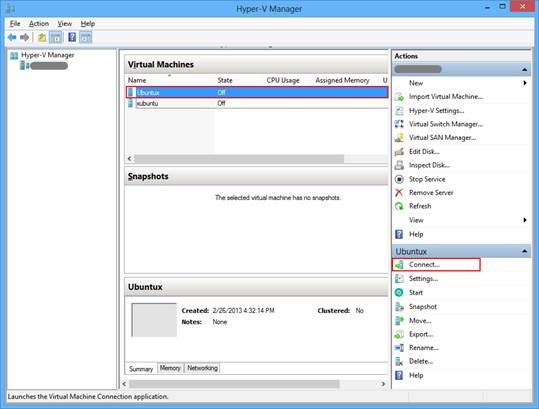Click the Back arrow toolbar icon
This screenshot has height=409, width=539.
[12, 37]
